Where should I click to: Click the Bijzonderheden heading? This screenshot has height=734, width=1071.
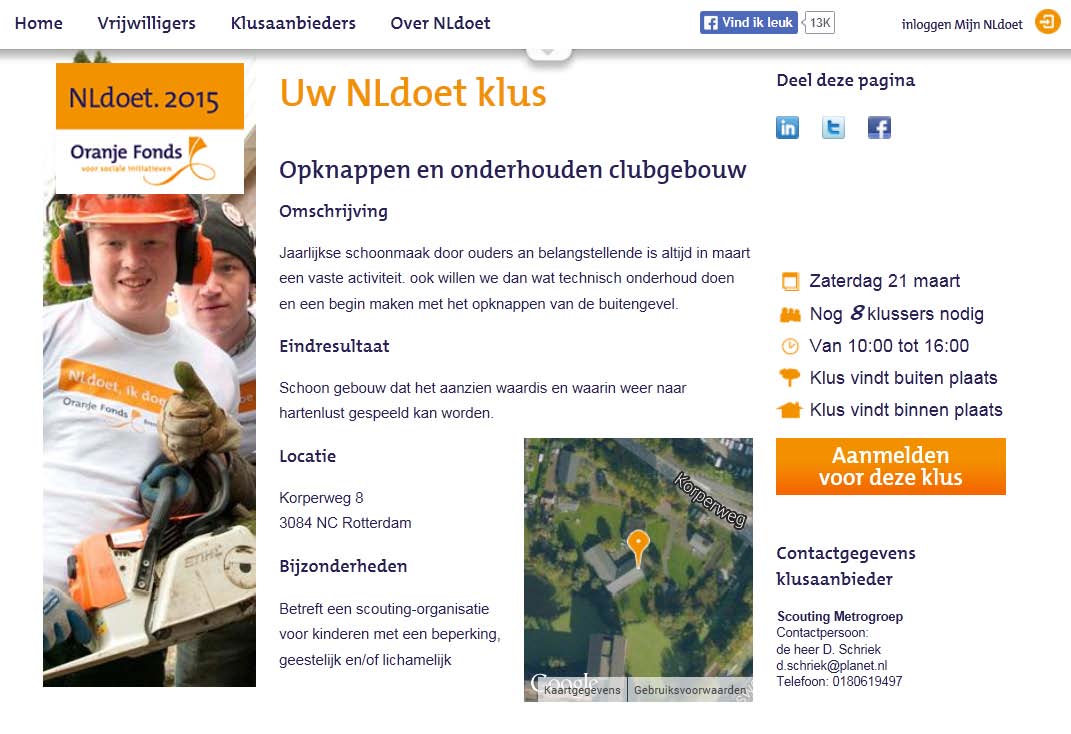click(343, 567)
